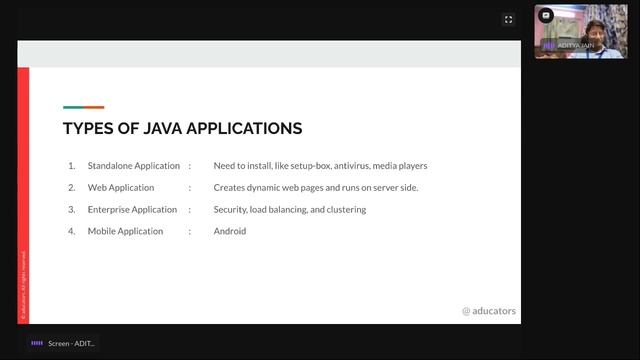Open the Screen - ADIT... share tab
Screen dimensions: 640x360
(x=62, y=343)
